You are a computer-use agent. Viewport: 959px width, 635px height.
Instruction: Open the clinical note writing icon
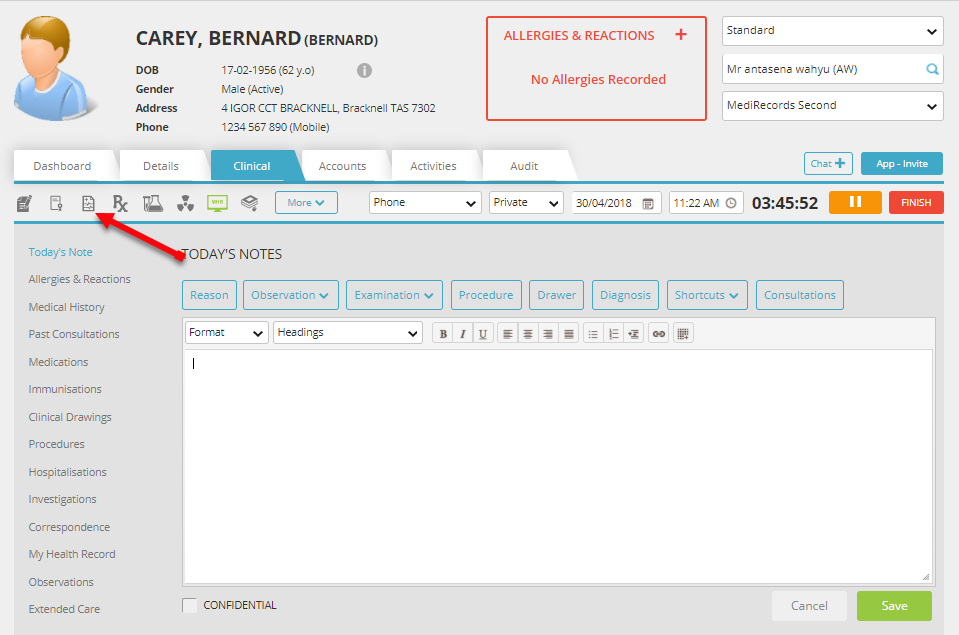pyautogui.click(x=24, y=203)
